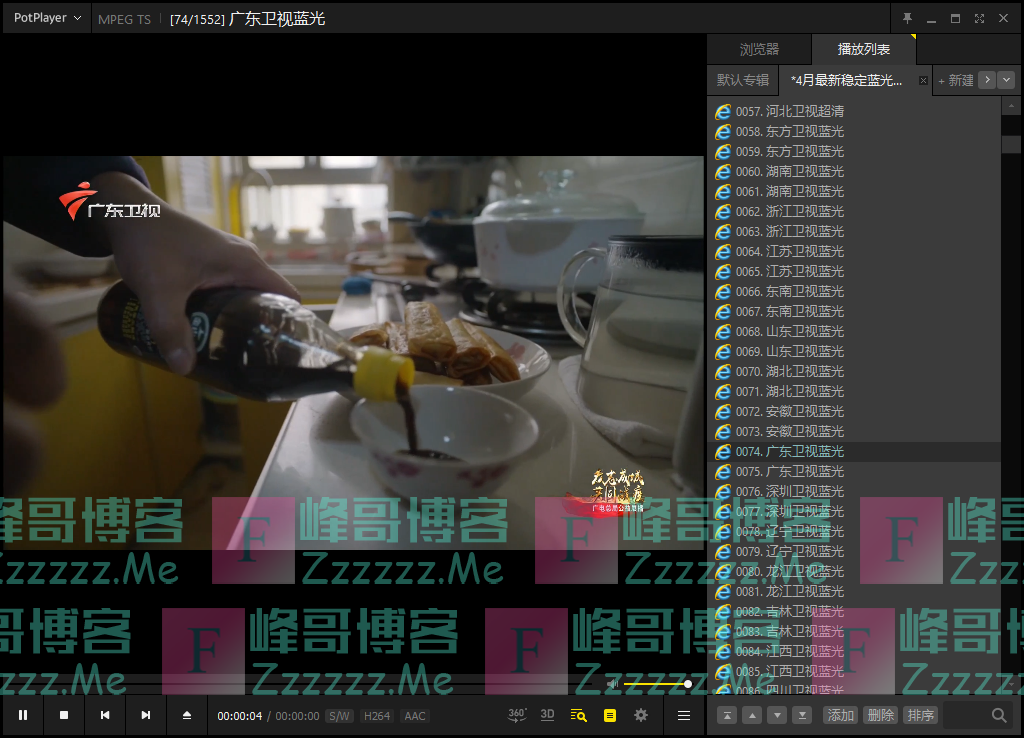Toggle 3D video mode

(x=548, y=715)
